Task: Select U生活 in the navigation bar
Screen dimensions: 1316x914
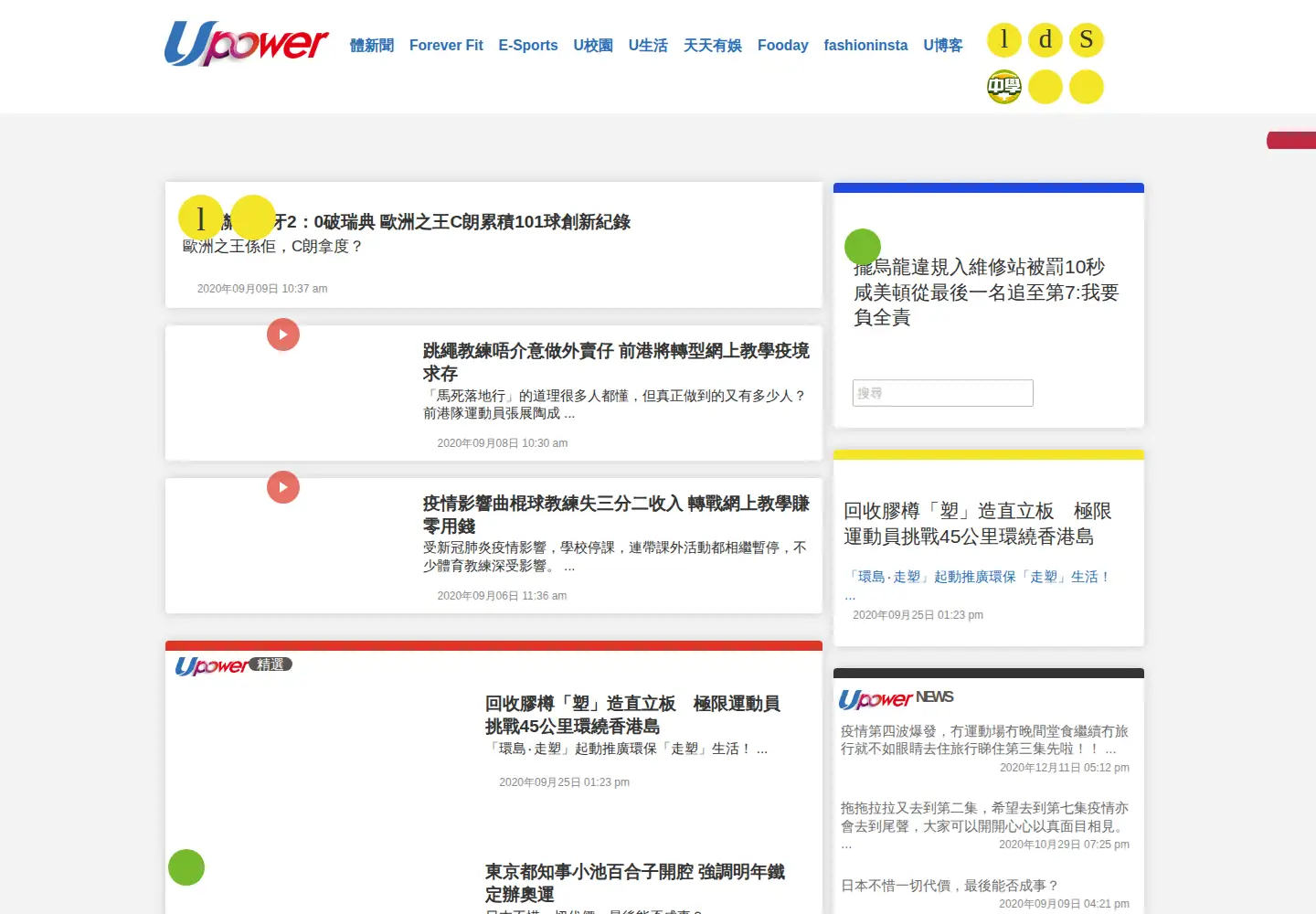Action: (648, 45)
